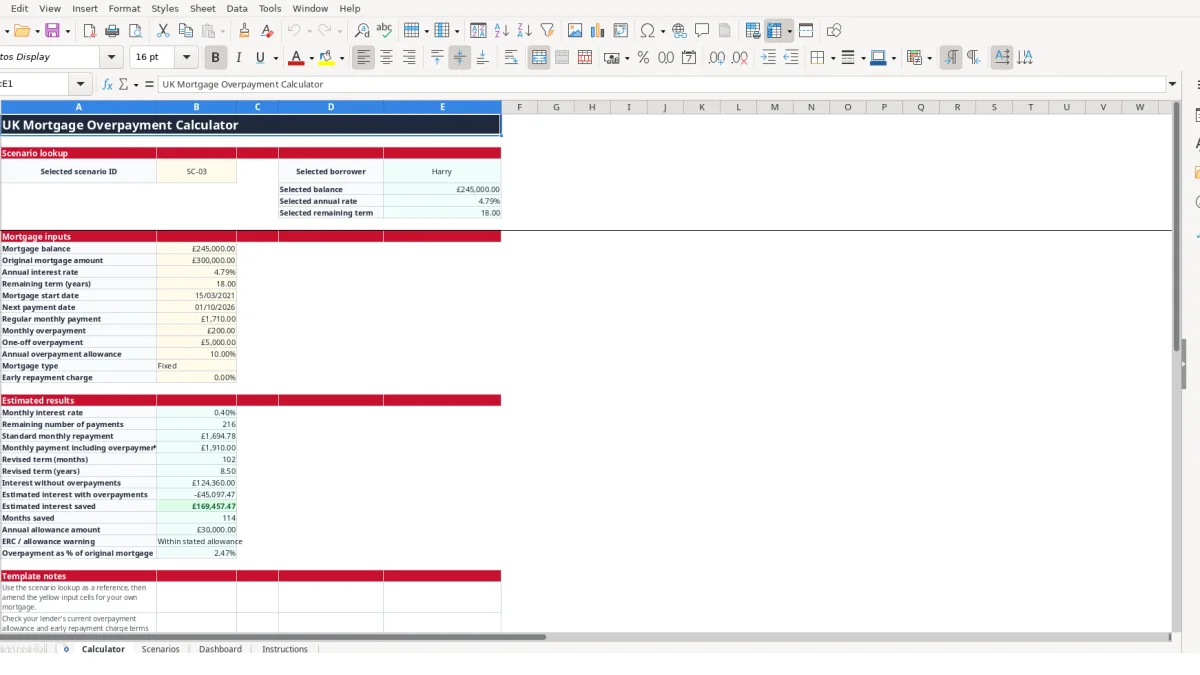Screen dimensions: 1200x675
Task: Toggle the AutoFilter funnel icon
Action: tap(547, 31)
